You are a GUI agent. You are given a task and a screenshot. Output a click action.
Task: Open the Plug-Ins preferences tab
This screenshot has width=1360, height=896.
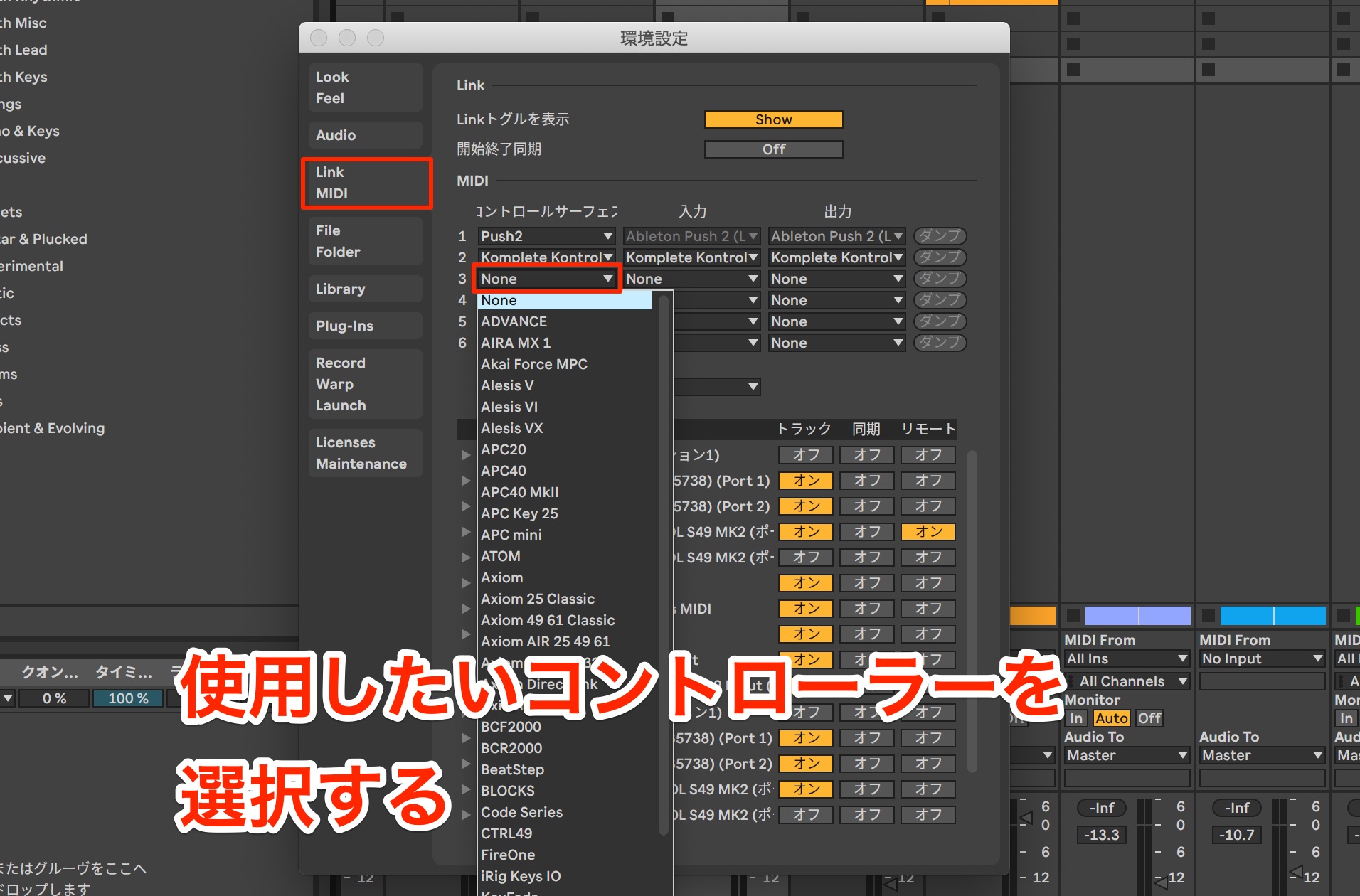366,326
